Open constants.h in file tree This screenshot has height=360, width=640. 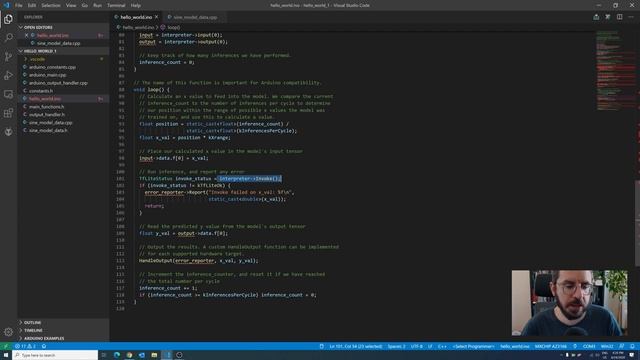click(x=40, y=91)
